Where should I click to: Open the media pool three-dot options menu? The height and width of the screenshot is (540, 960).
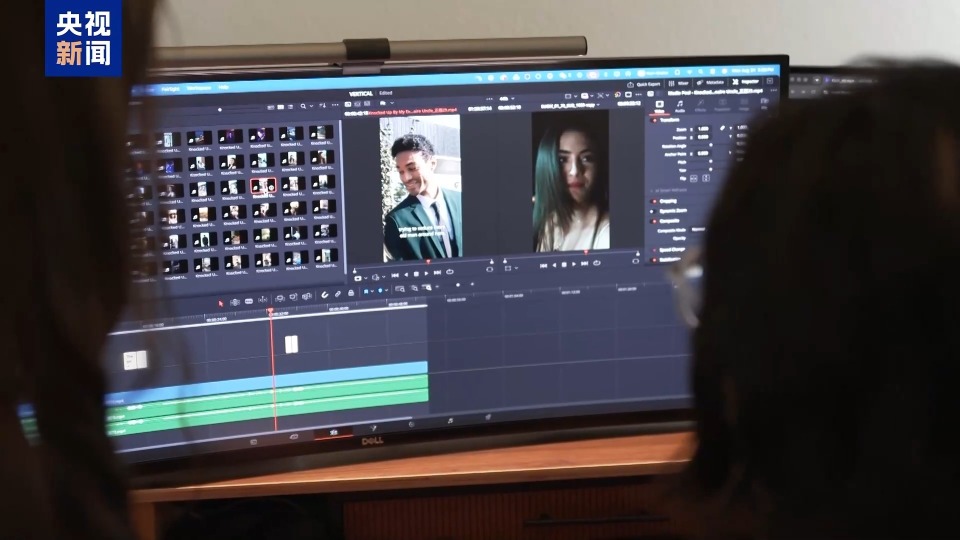coord(334,105)
